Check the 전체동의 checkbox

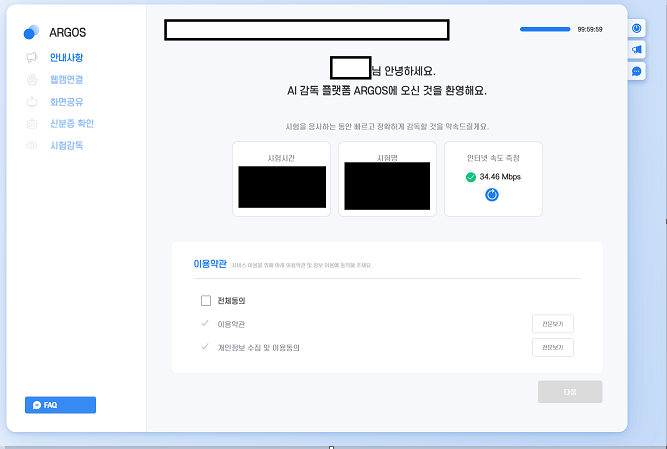[x=206, y=301]
